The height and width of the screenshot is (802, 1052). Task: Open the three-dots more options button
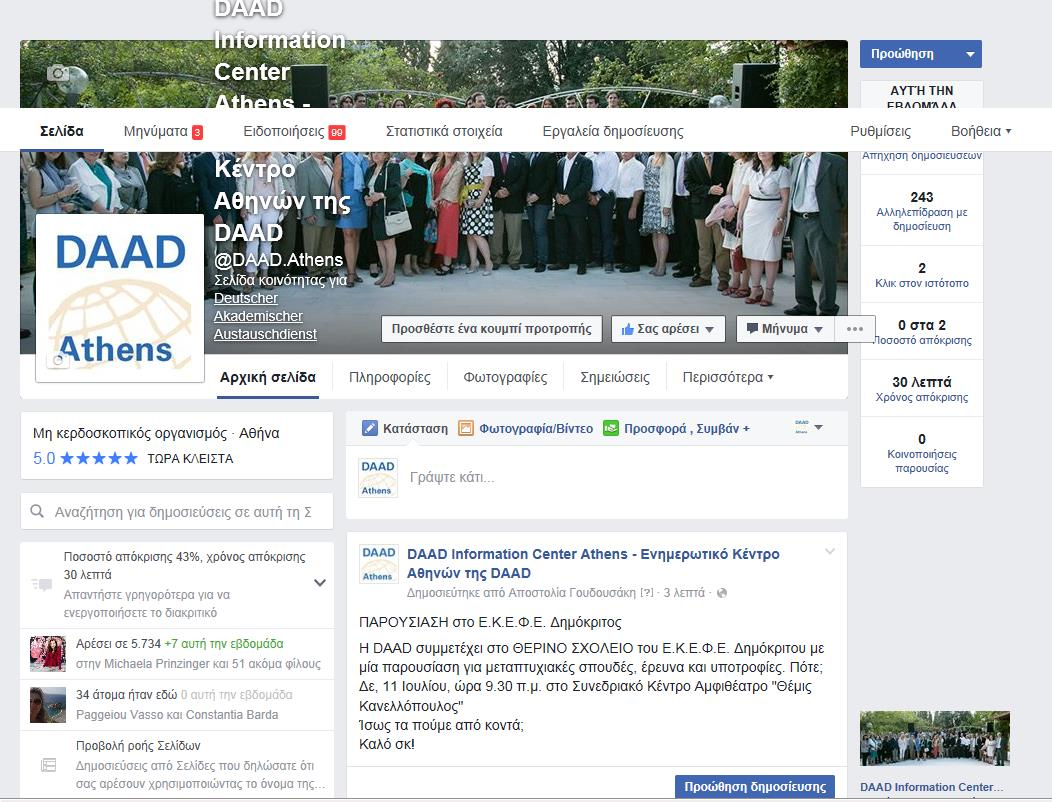click(855, 329)
